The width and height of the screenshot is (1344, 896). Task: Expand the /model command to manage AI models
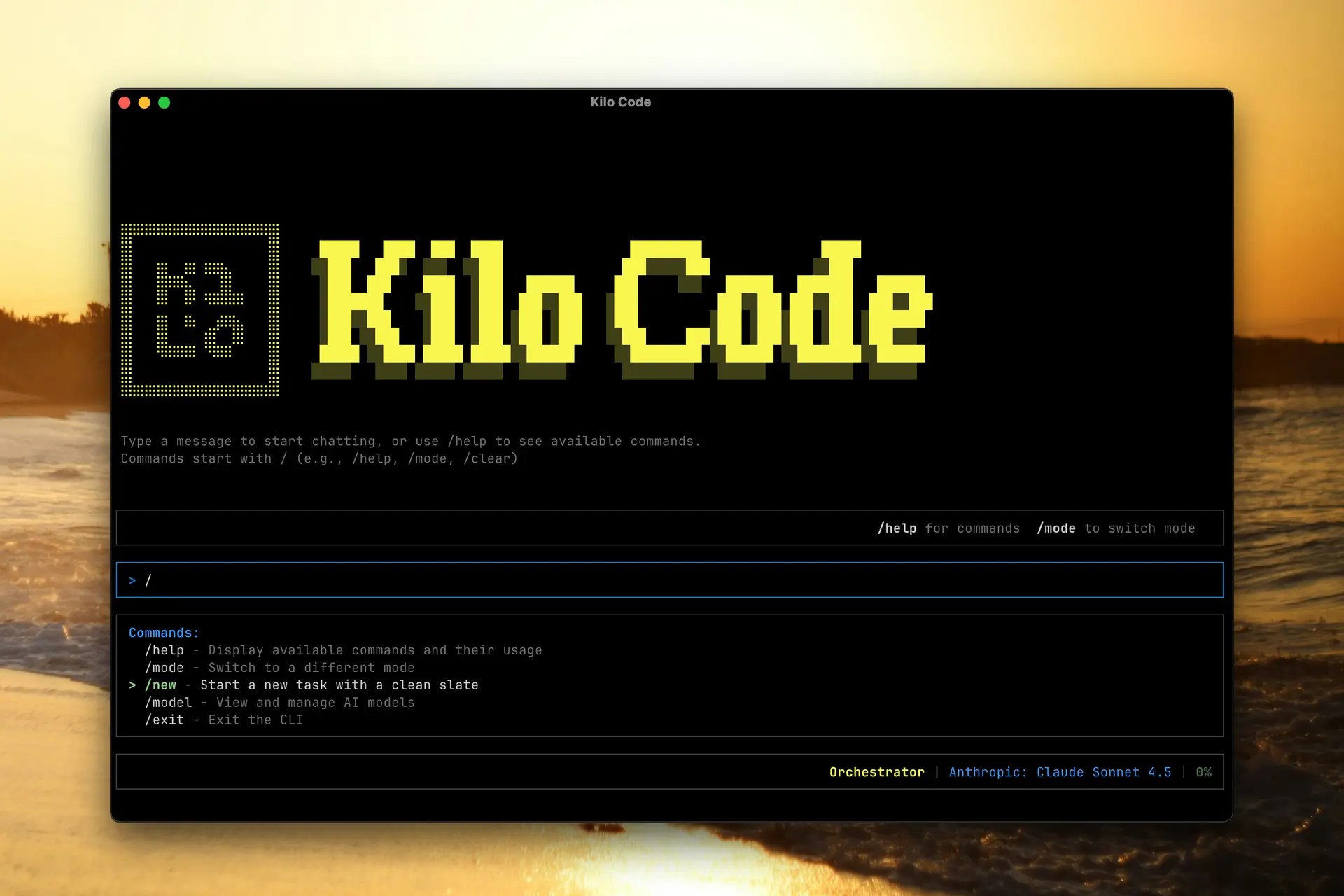169,702
